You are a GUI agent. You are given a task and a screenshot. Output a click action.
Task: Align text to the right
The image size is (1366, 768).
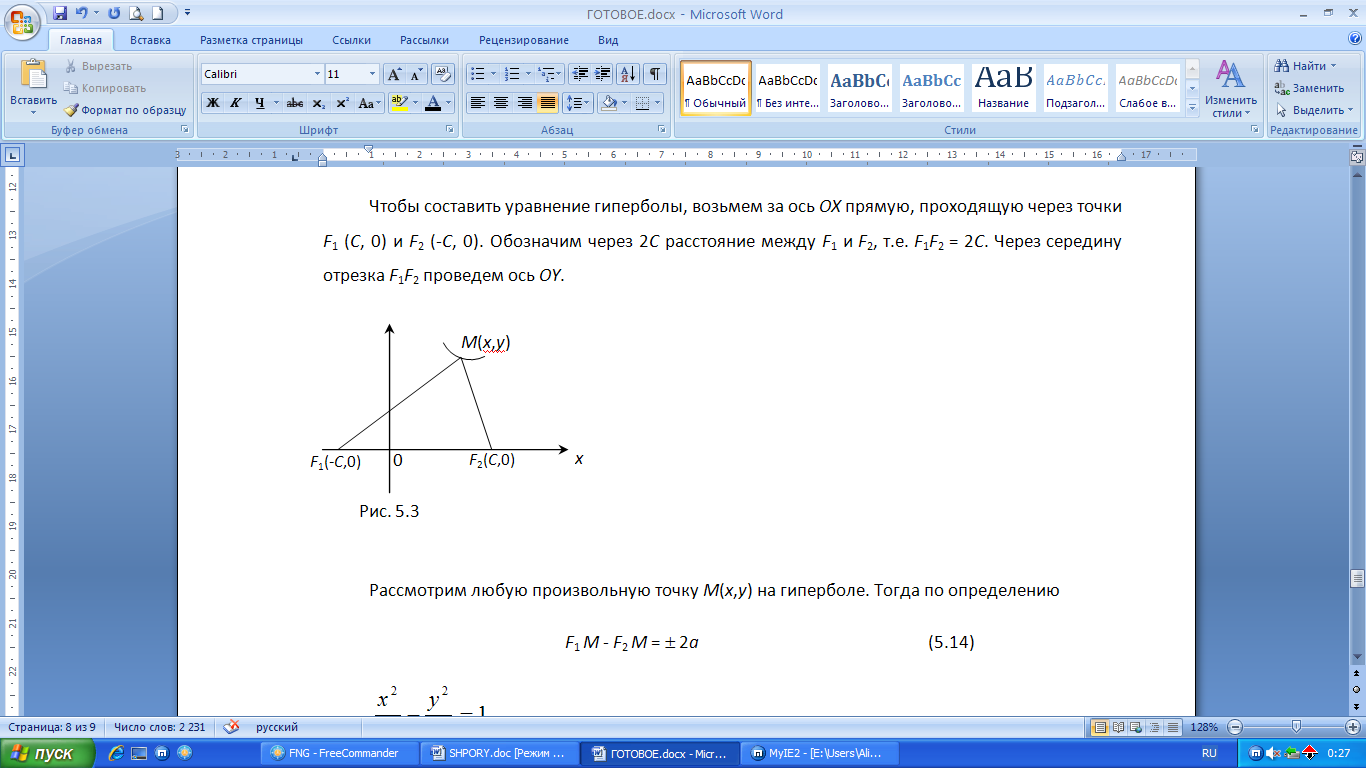click(524, 102)
